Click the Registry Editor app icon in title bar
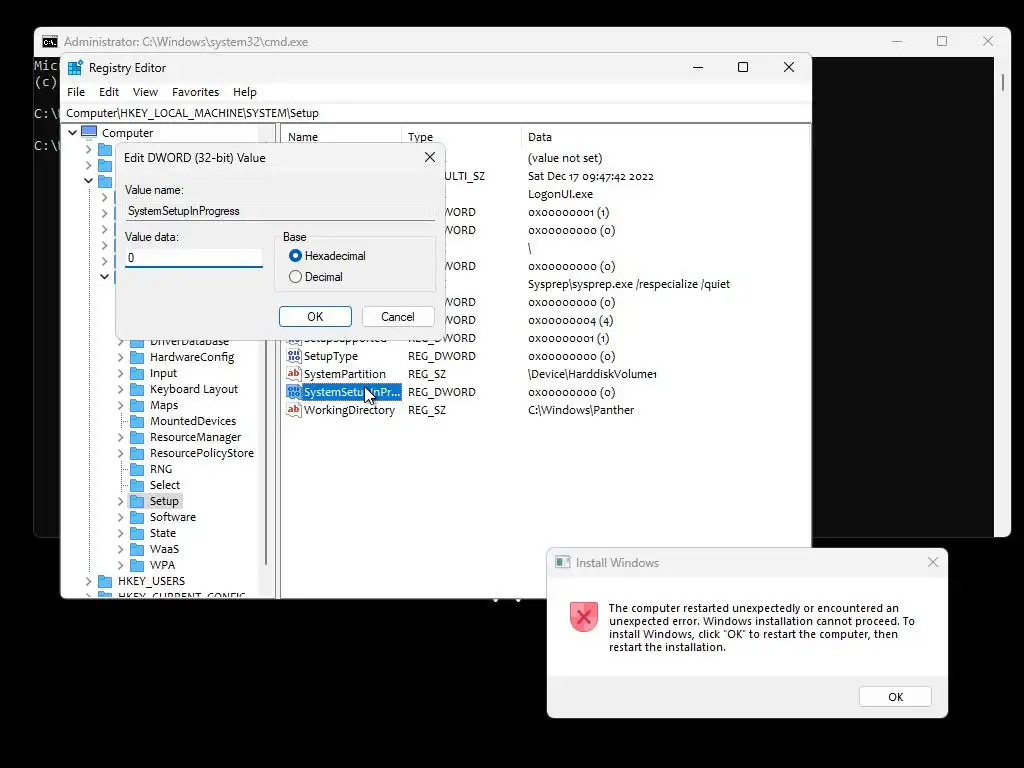1024x768 pixels. click(x=75, y=68)
